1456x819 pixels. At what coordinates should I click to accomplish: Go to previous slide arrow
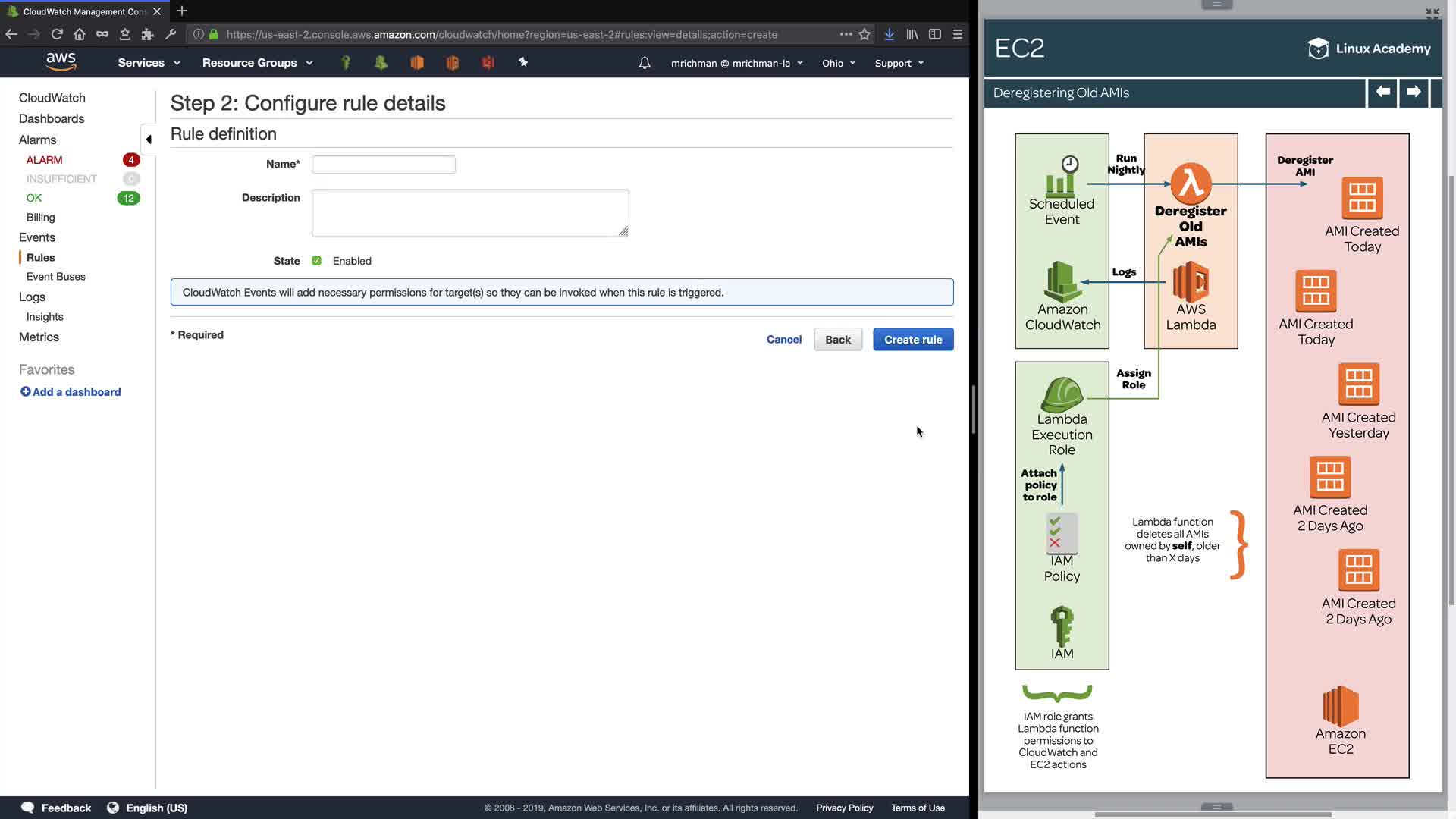click(1382, 93)
